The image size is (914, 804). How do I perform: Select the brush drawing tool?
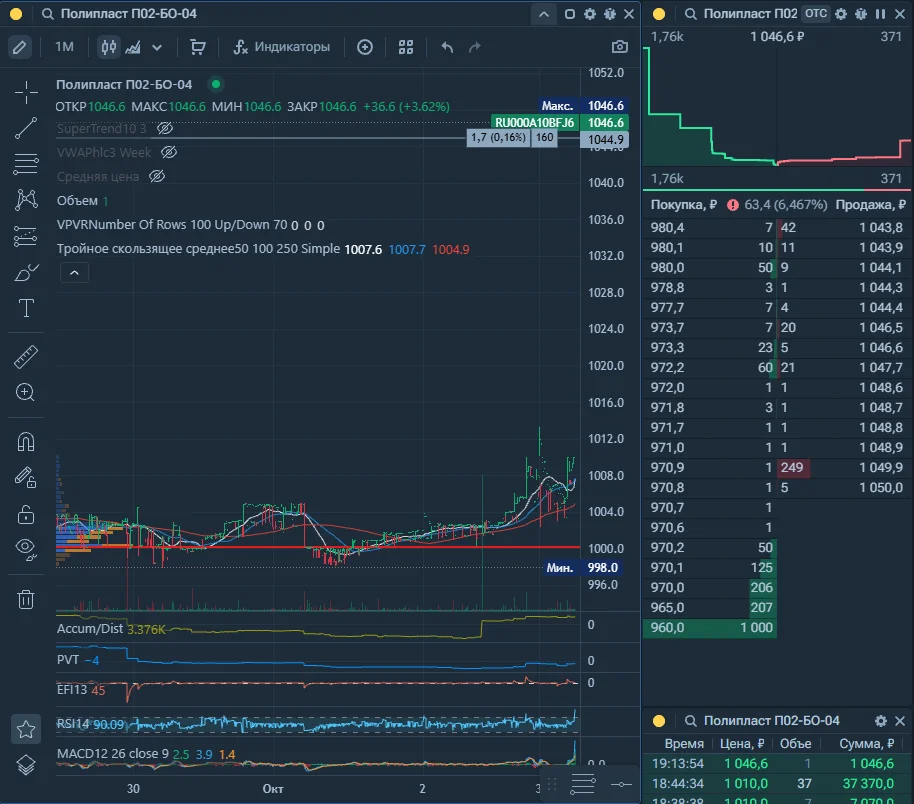(x=26, y=272)
